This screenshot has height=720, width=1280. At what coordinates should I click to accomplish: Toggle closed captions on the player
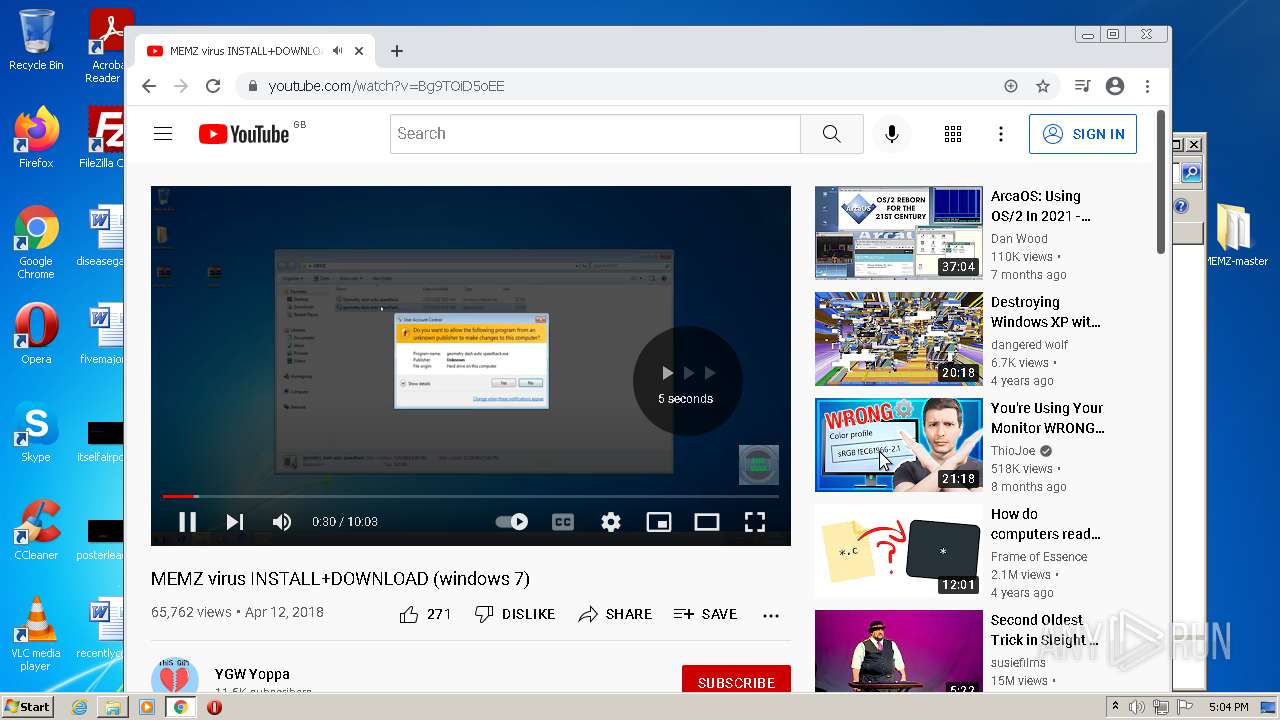click(x=563, y=521)
